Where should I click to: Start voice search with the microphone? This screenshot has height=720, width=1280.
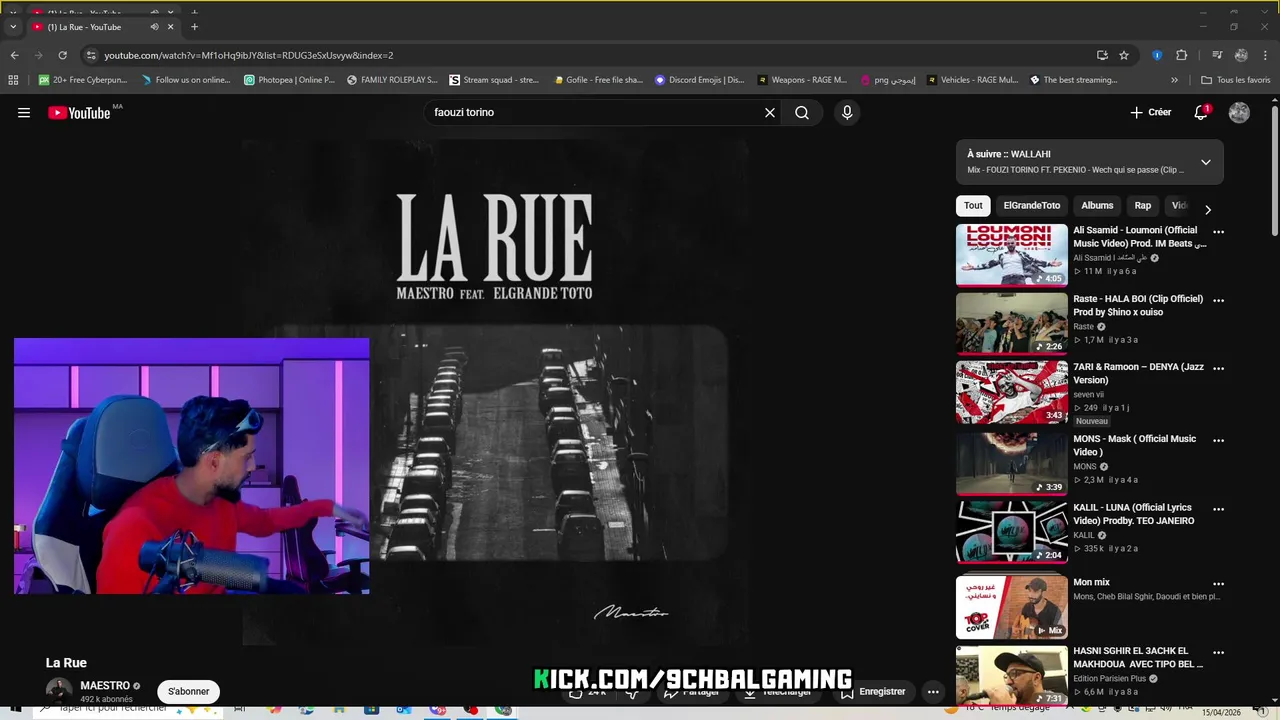[x=847, y=113]
